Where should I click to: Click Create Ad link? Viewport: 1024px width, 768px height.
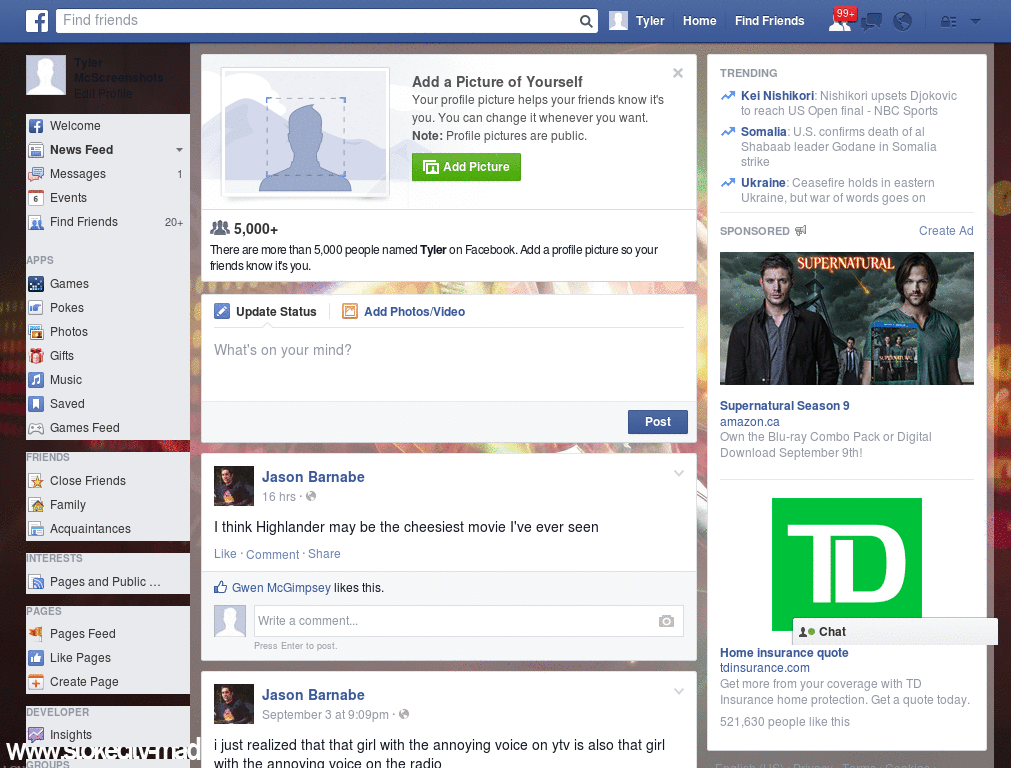click(946, 231)
